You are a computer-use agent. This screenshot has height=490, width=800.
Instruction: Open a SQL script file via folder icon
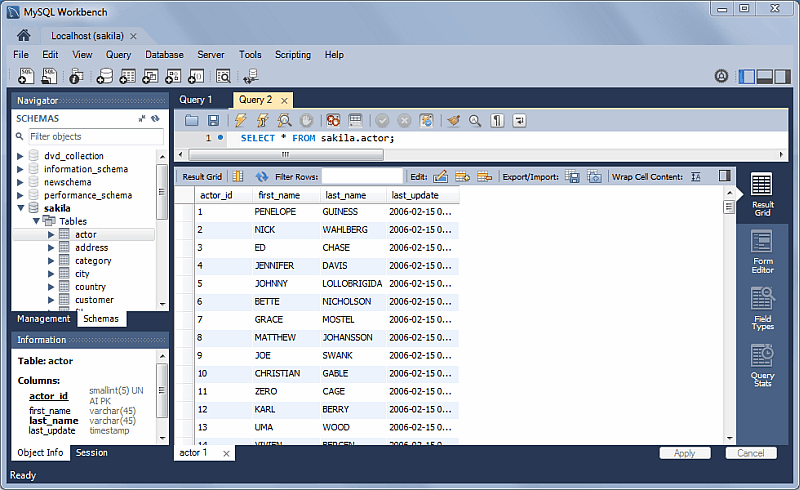tap(192, 120)
